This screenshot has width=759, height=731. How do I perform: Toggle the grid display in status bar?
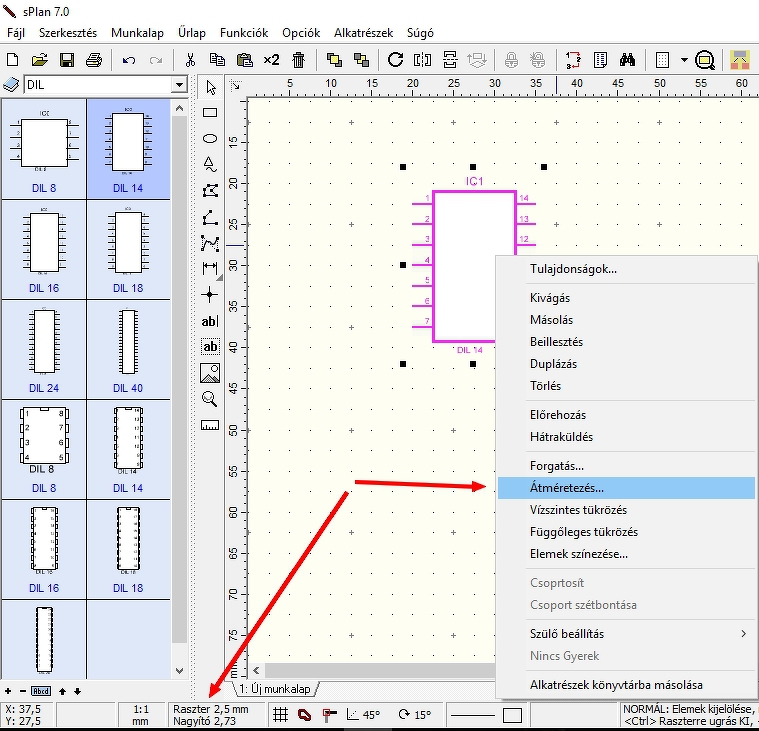point(280,715)
